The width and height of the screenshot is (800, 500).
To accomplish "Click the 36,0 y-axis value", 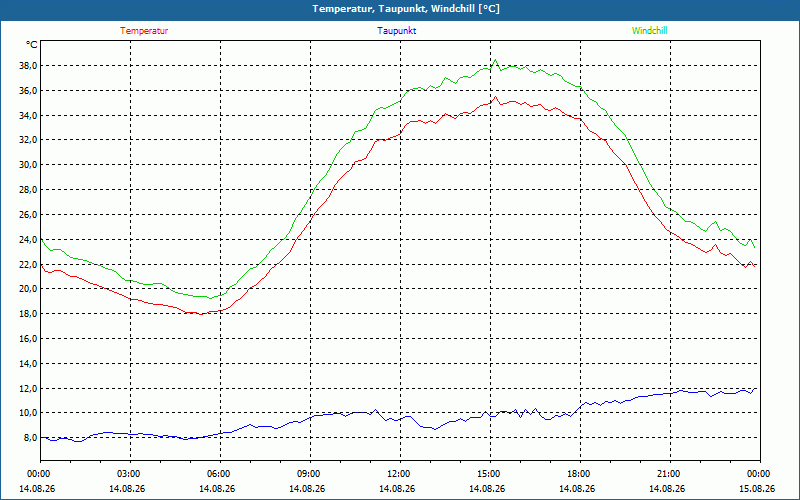I will click(28, 91).
